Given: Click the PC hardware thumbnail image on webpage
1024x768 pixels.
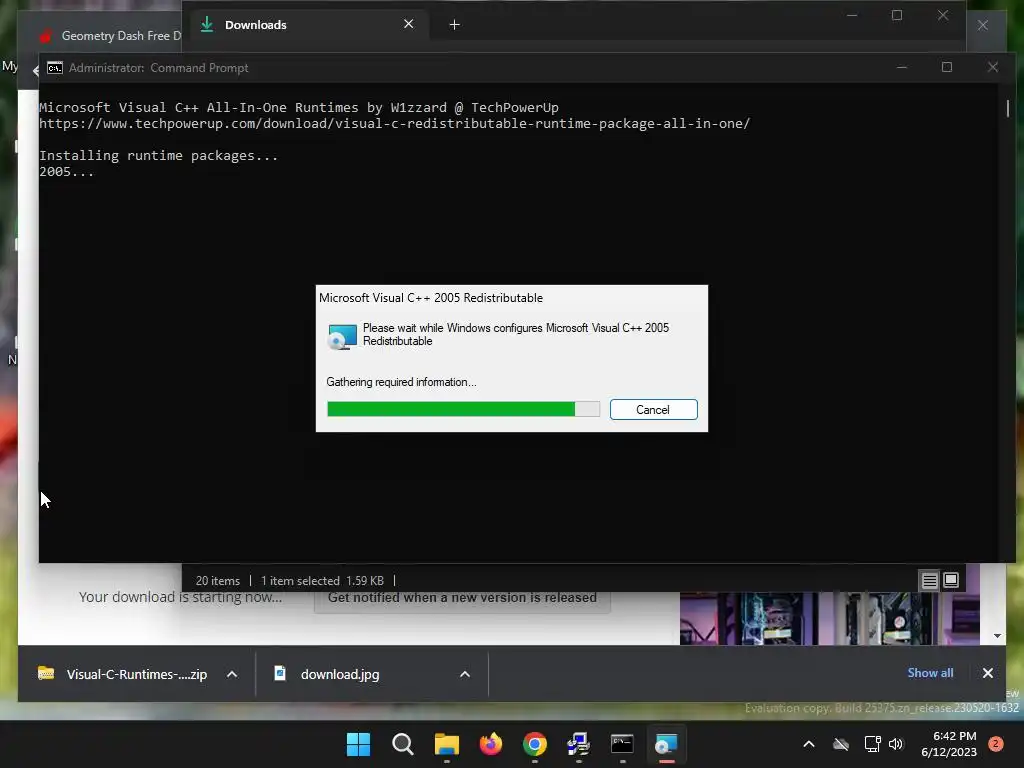Looking at the screenshot, I should pyautogui.click(x=829, y=618).
